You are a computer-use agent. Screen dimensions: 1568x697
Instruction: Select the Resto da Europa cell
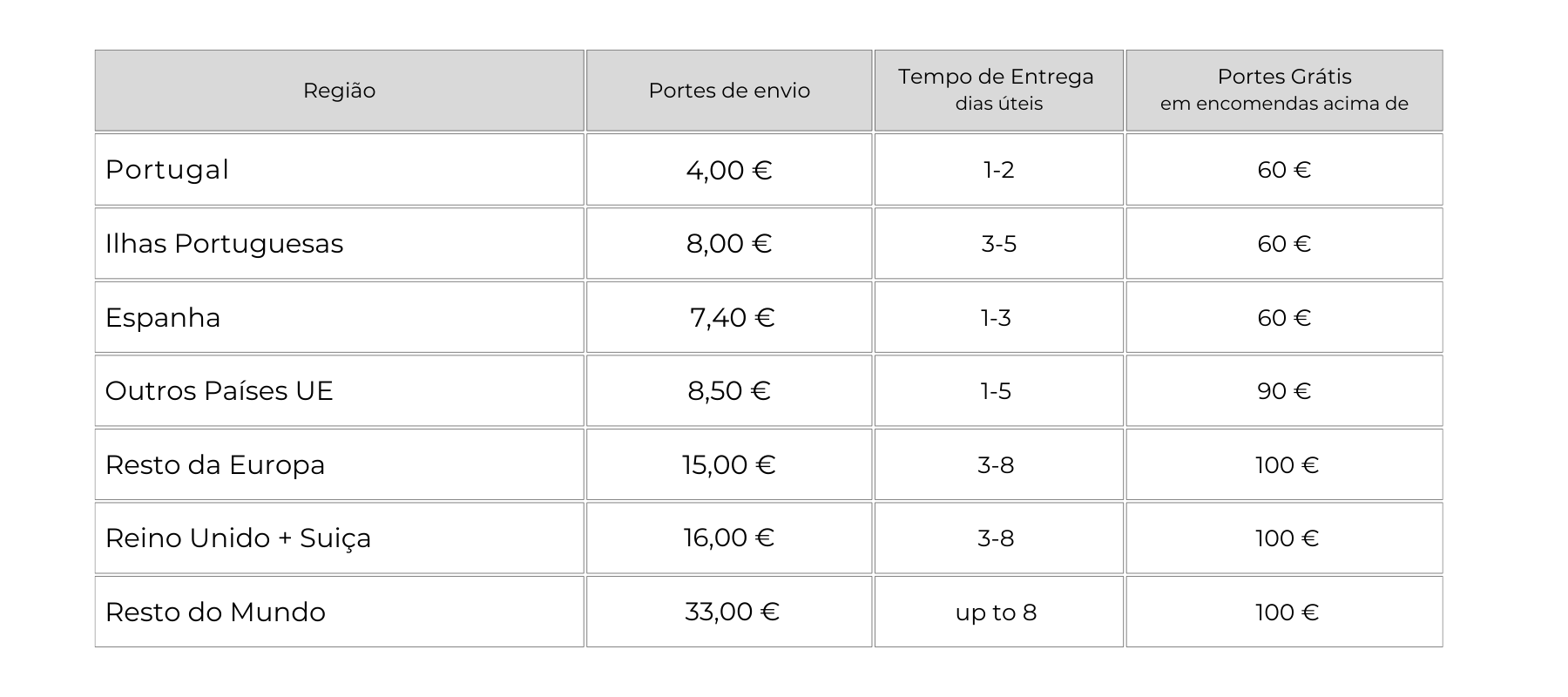point(339,464)
